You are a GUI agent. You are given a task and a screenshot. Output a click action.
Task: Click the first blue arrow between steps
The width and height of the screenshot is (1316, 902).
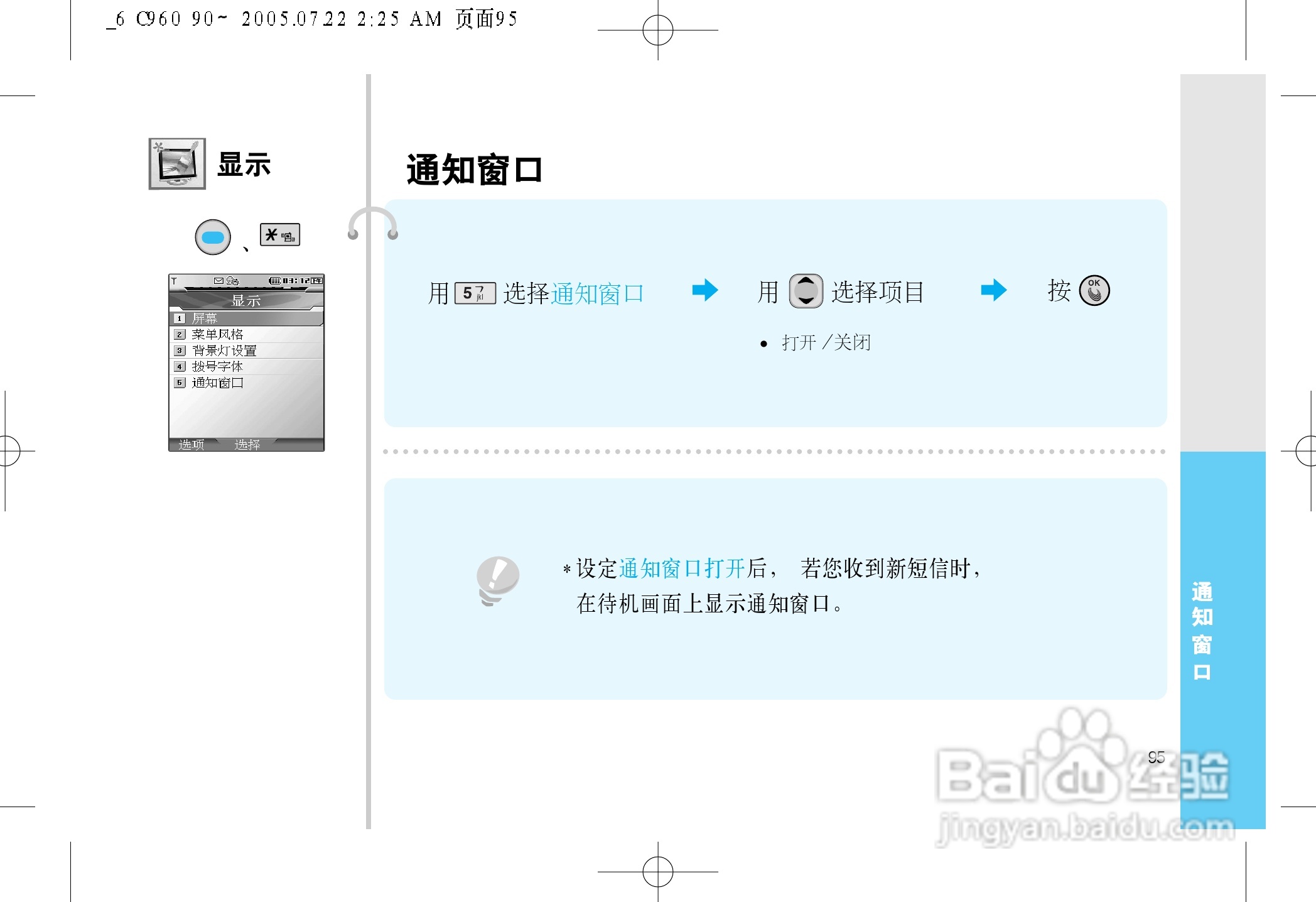pos(704,290)
